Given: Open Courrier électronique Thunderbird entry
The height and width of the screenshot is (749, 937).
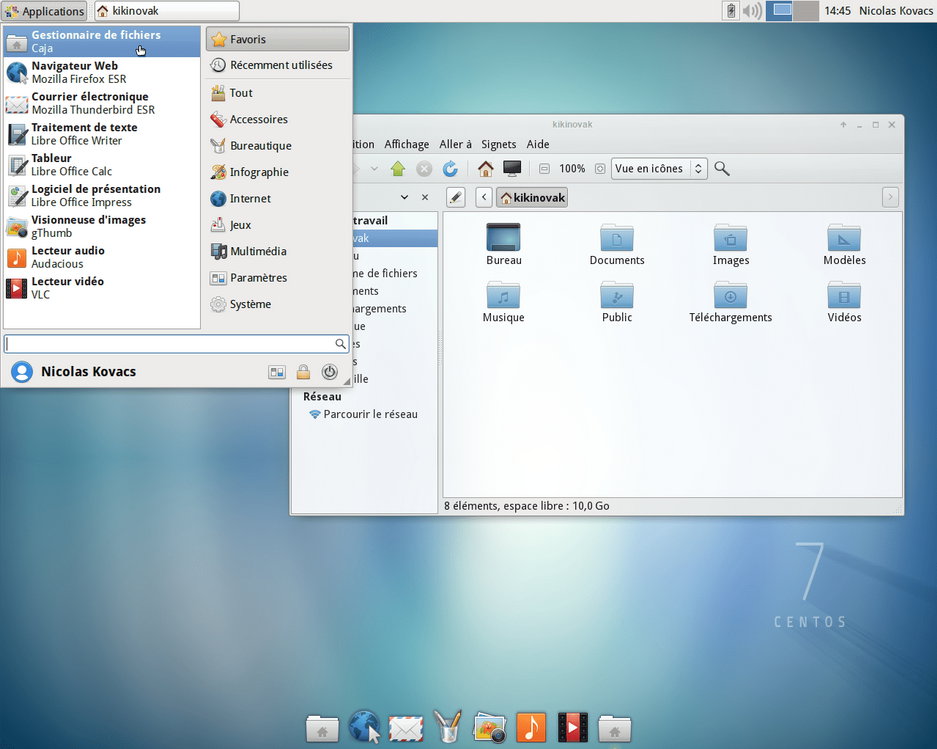Looking at the screenshot, I should 102,103.
